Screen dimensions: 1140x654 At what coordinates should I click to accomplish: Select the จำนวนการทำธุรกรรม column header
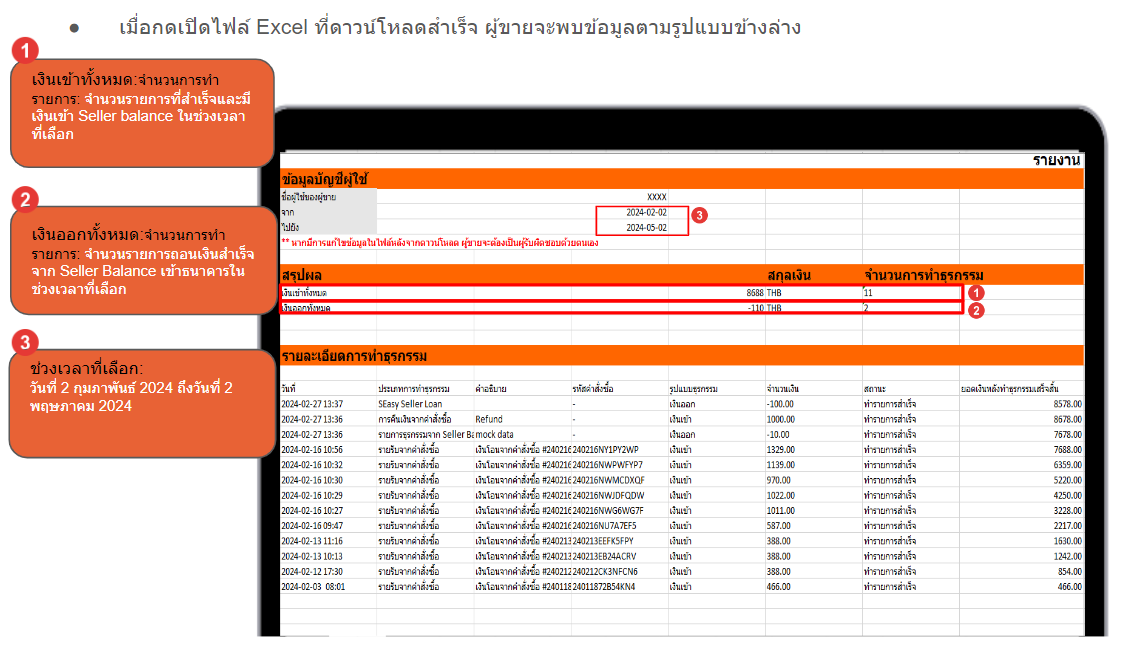click(x=920, y=276)
